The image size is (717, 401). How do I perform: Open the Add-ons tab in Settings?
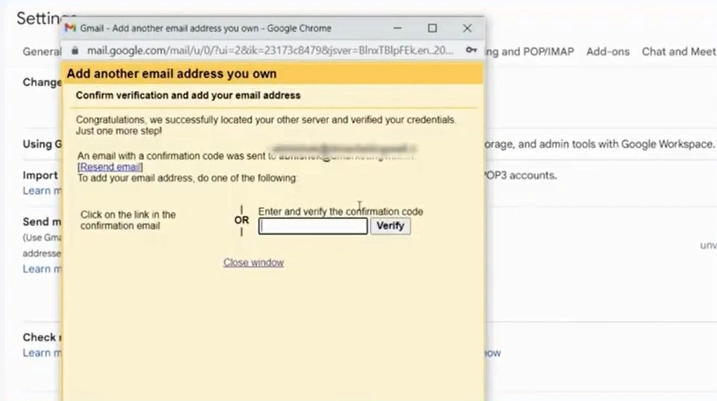608,52
